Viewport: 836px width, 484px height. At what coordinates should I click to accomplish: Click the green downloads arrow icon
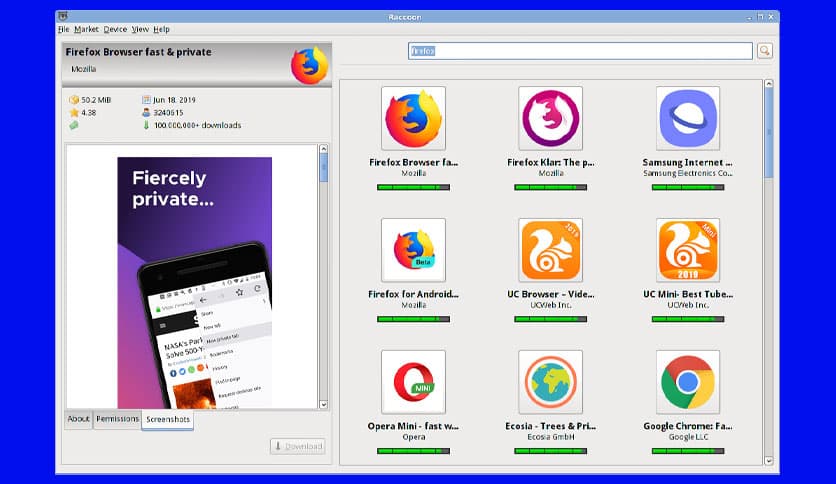click(x=146, y=125)
